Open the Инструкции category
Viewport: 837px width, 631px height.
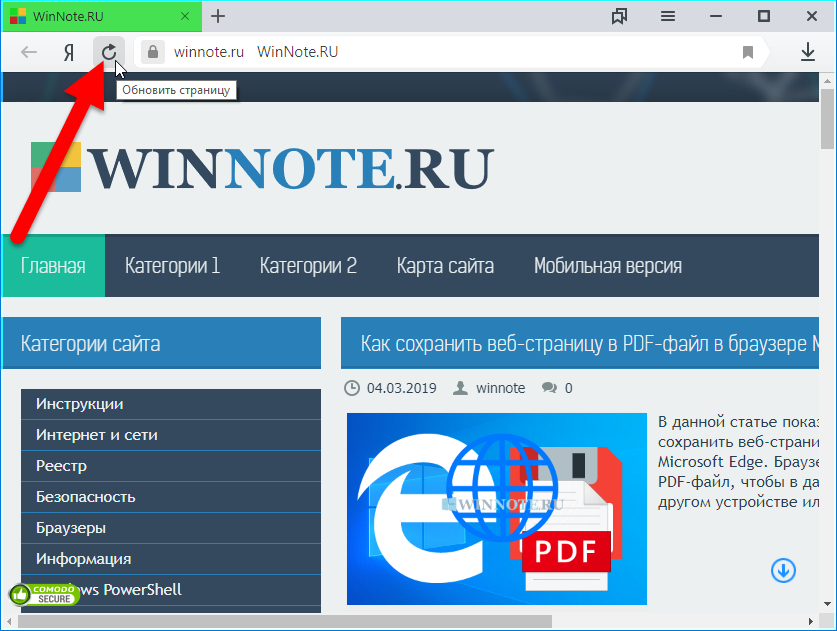coord(80,404)
